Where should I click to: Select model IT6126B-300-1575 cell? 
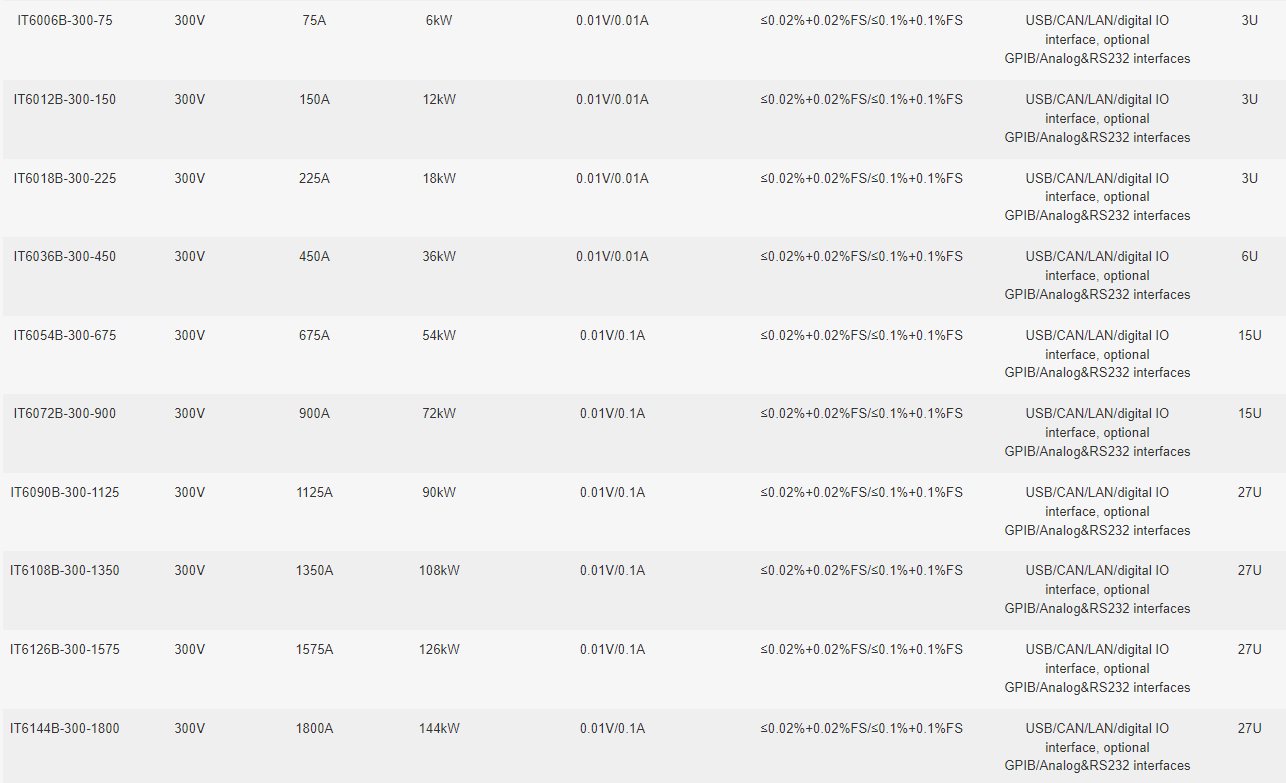pyautogui.click(x=65, y=649)
